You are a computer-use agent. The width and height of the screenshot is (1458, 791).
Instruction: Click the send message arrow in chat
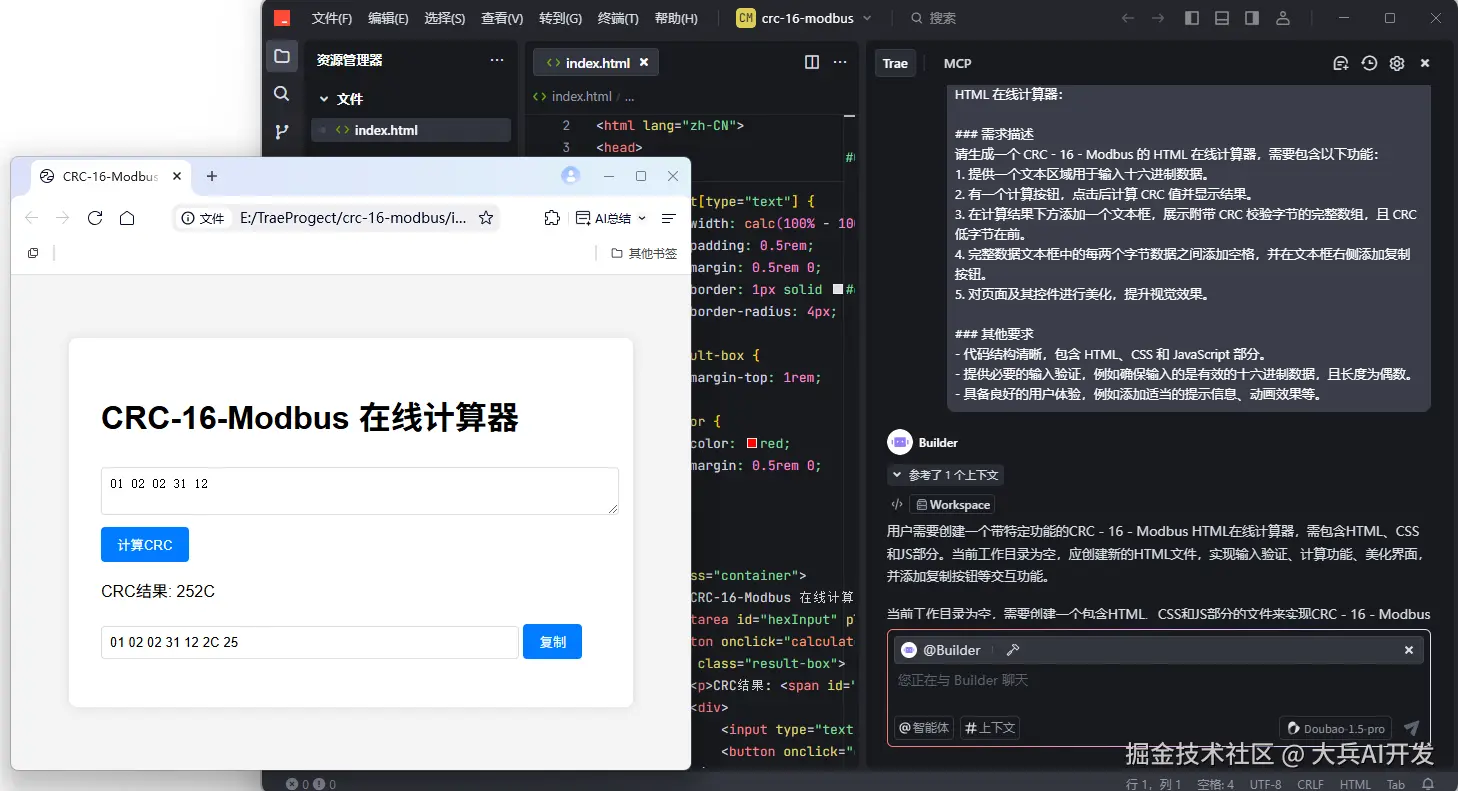click(x=1411, y=728)
